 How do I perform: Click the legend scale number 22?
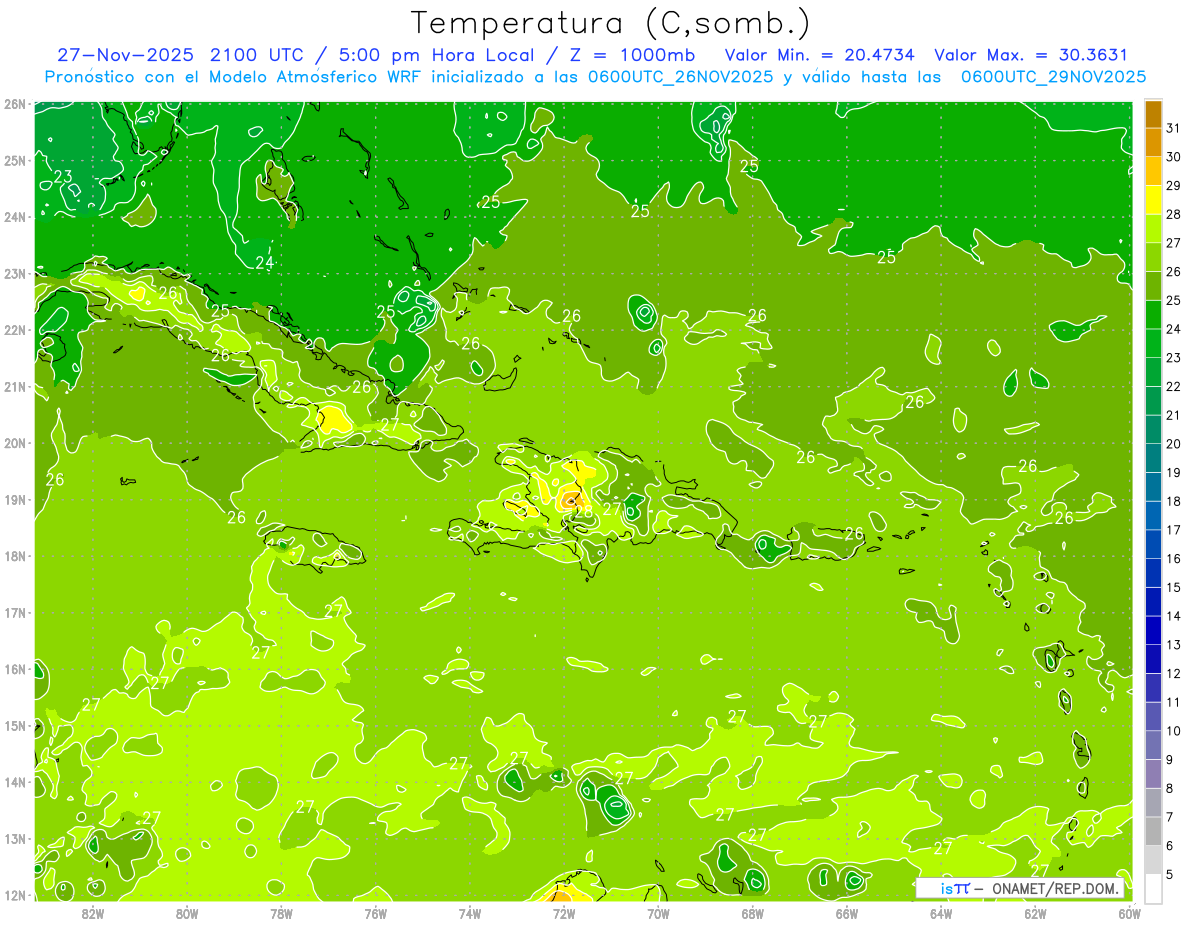click(1173, 386)
